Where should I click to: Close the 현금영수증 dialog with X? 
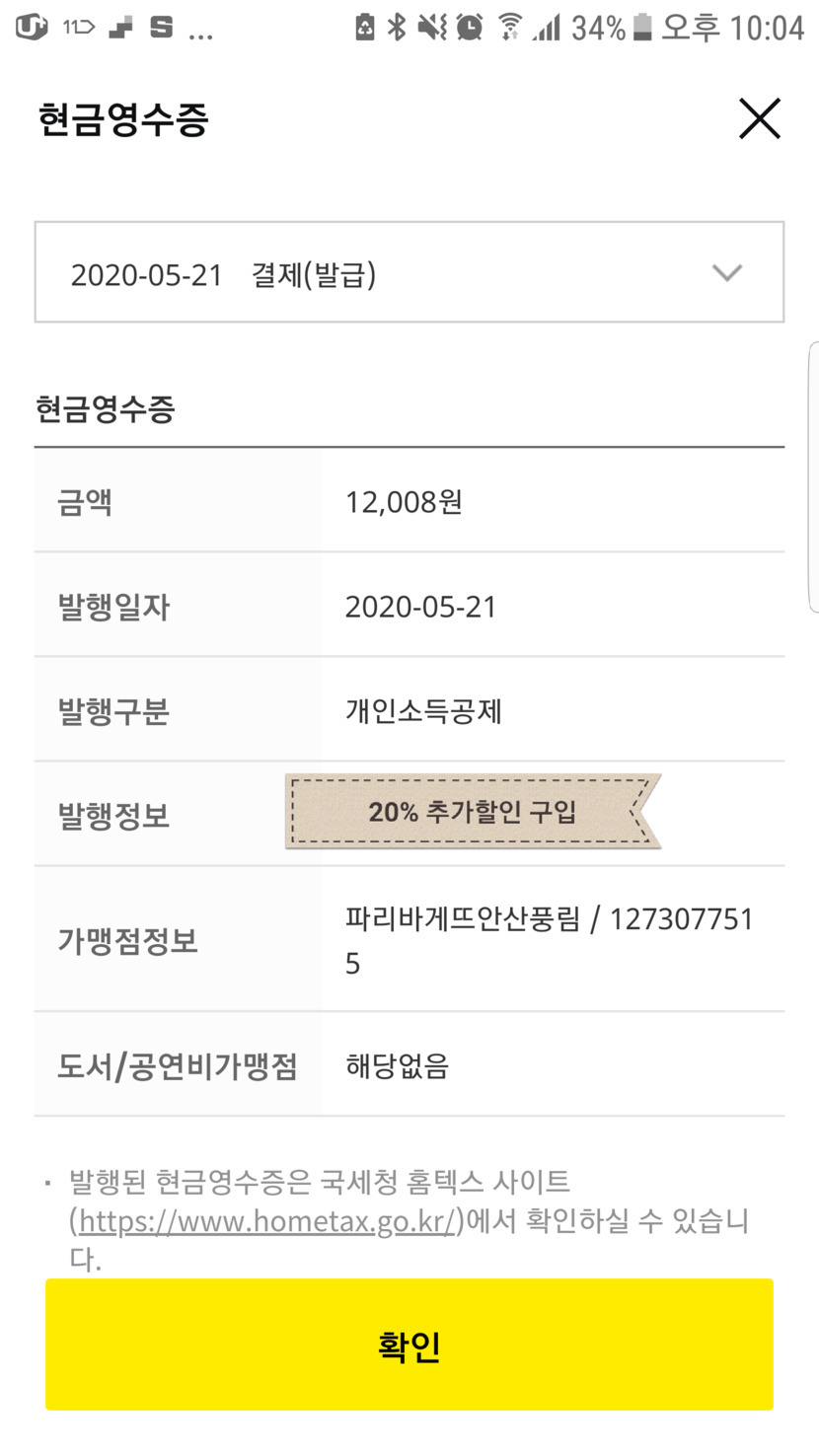(x=759, y=119)
